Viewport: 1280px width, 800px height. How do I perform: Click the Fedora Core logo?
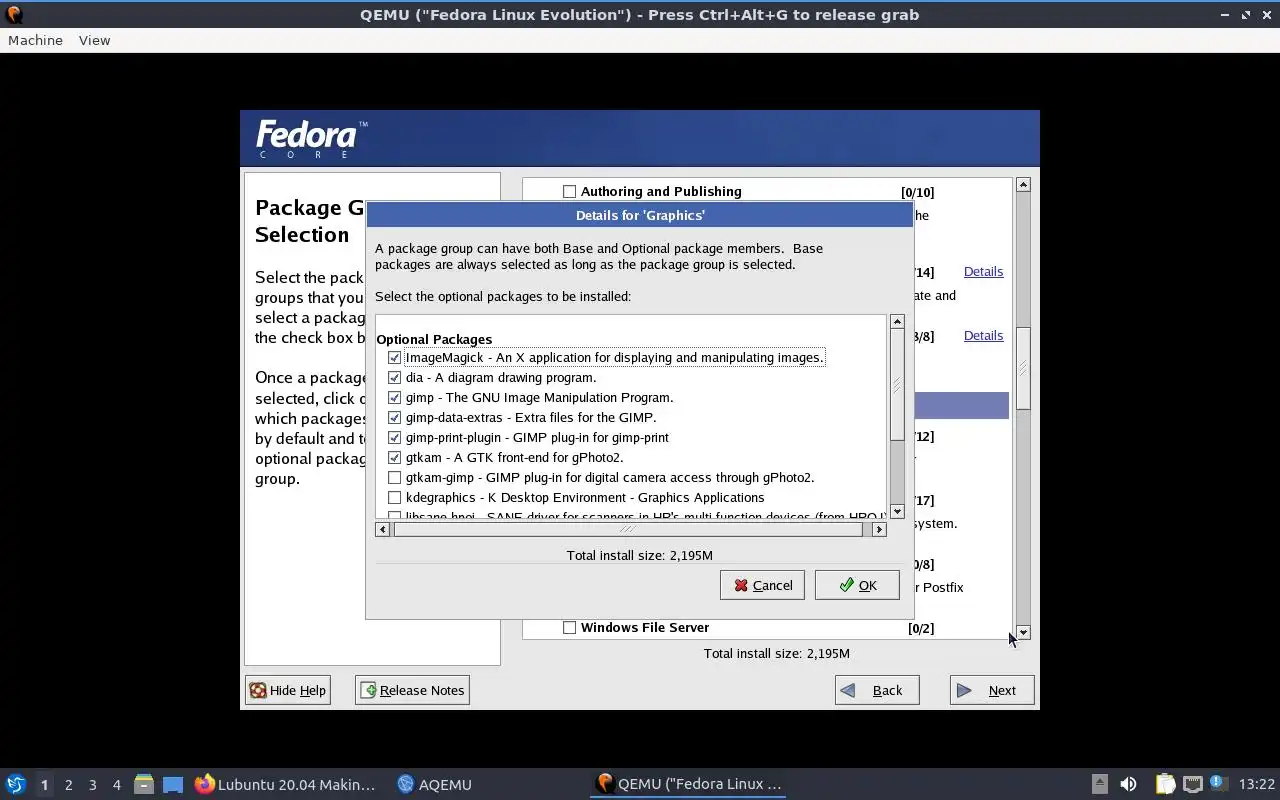312,139
